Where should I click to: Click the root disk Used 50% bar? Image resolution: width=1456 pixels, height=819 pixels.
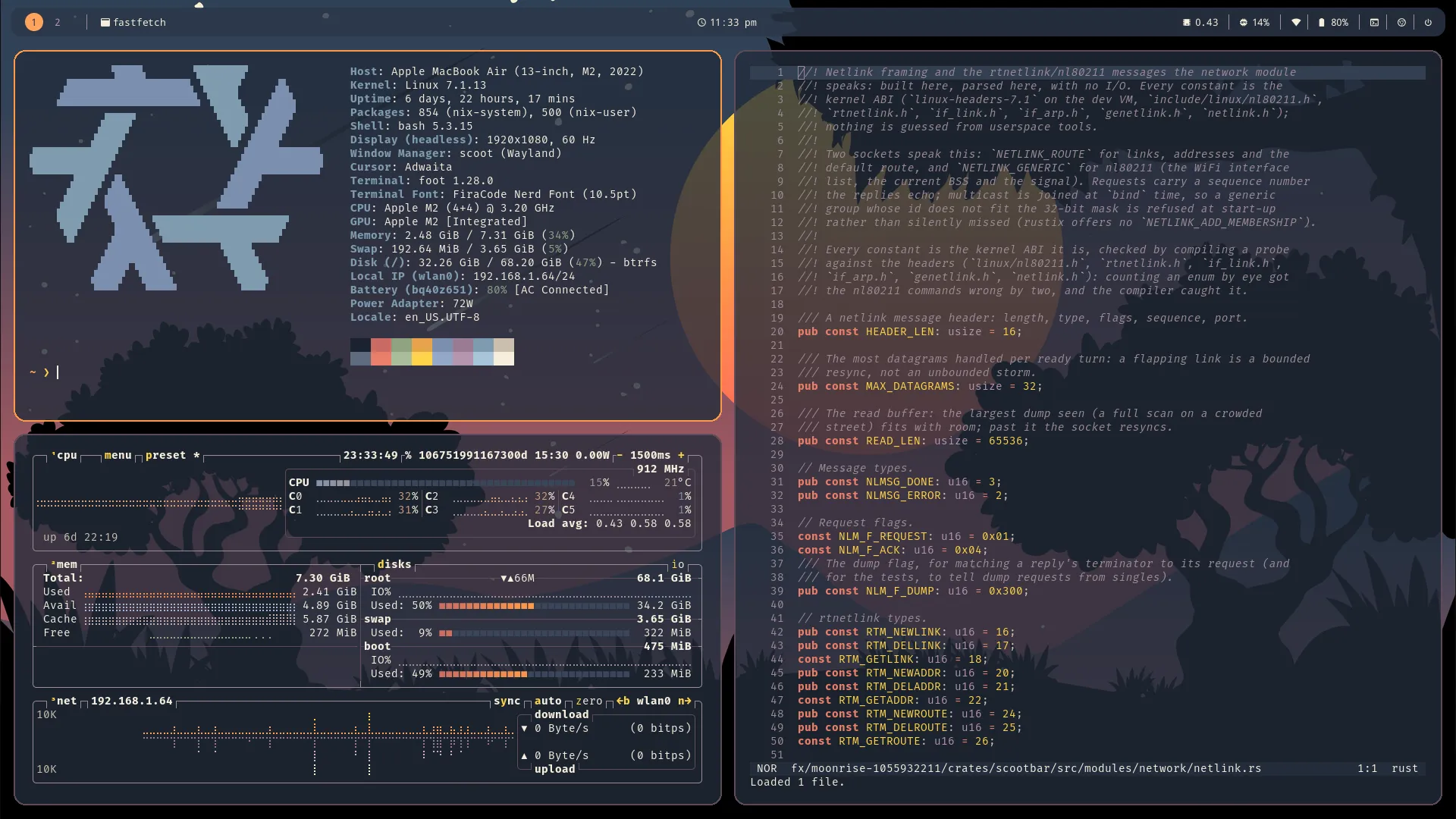(534, 605)
